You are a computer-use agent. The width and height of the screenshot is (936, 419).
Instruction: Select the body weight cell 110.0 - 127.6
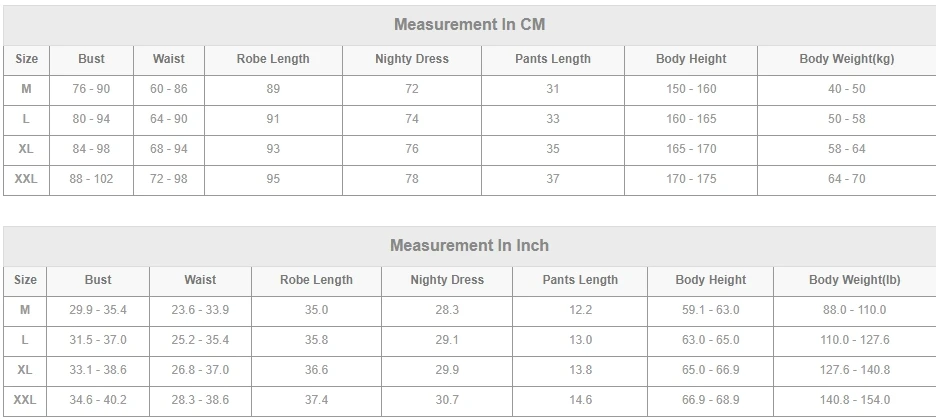pos(854,340)
